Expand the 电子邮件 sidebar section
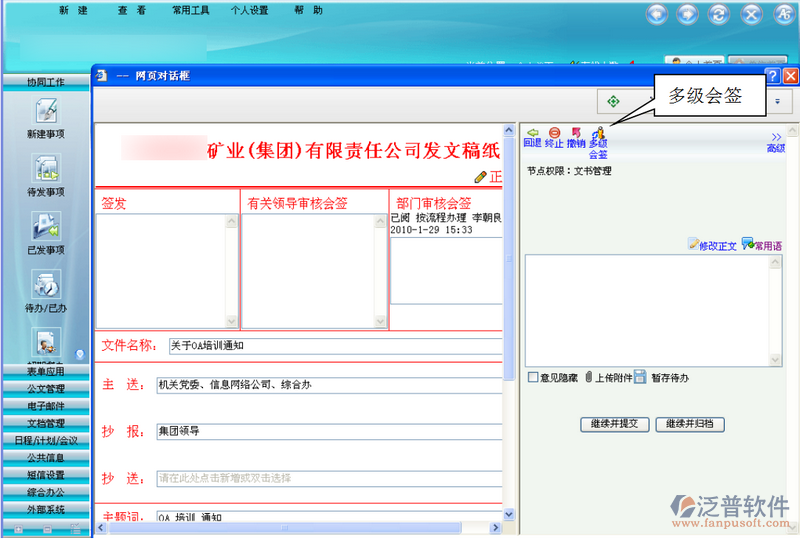Viewport: 800px width, 539px height. tap(46, 405)
